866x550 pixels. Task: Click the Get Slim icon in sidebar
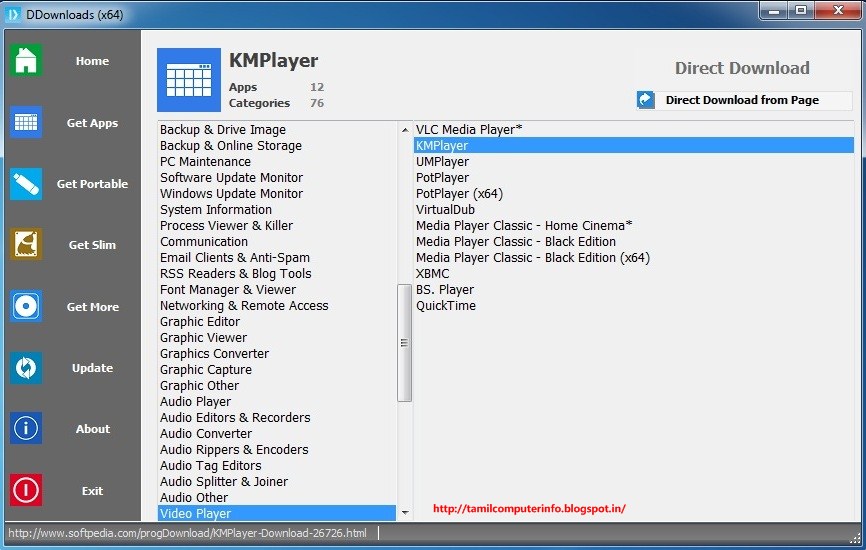pyautogui.click(x=25, y=245)
